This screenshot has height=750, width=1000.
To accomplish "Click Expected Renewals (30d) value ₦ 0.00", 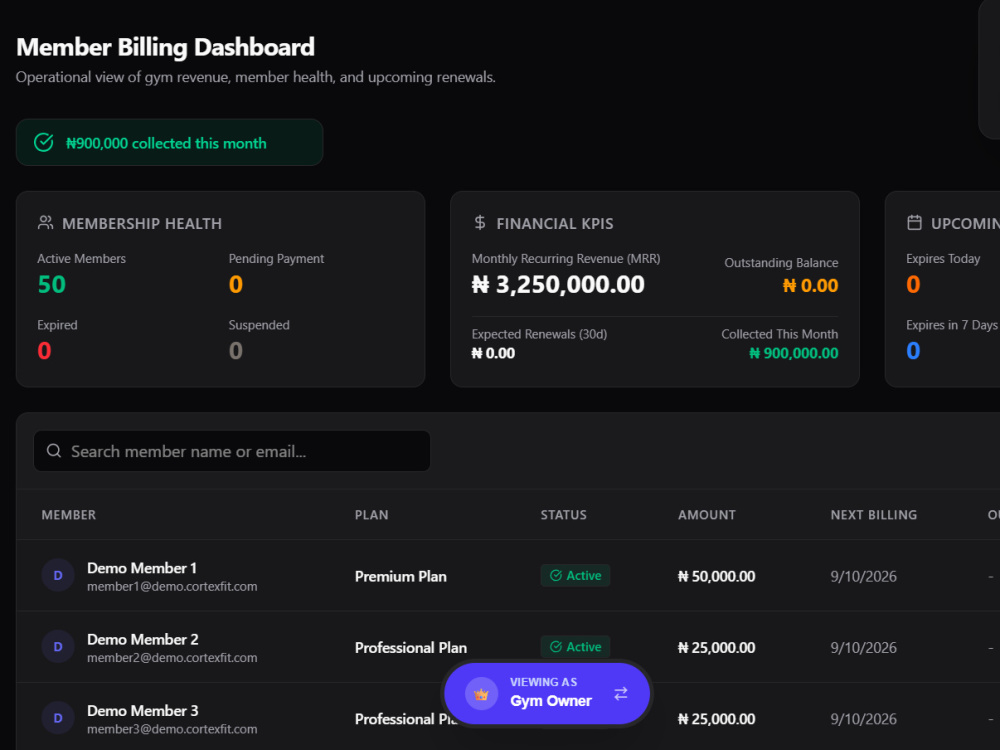I will [x=493, y=353].
